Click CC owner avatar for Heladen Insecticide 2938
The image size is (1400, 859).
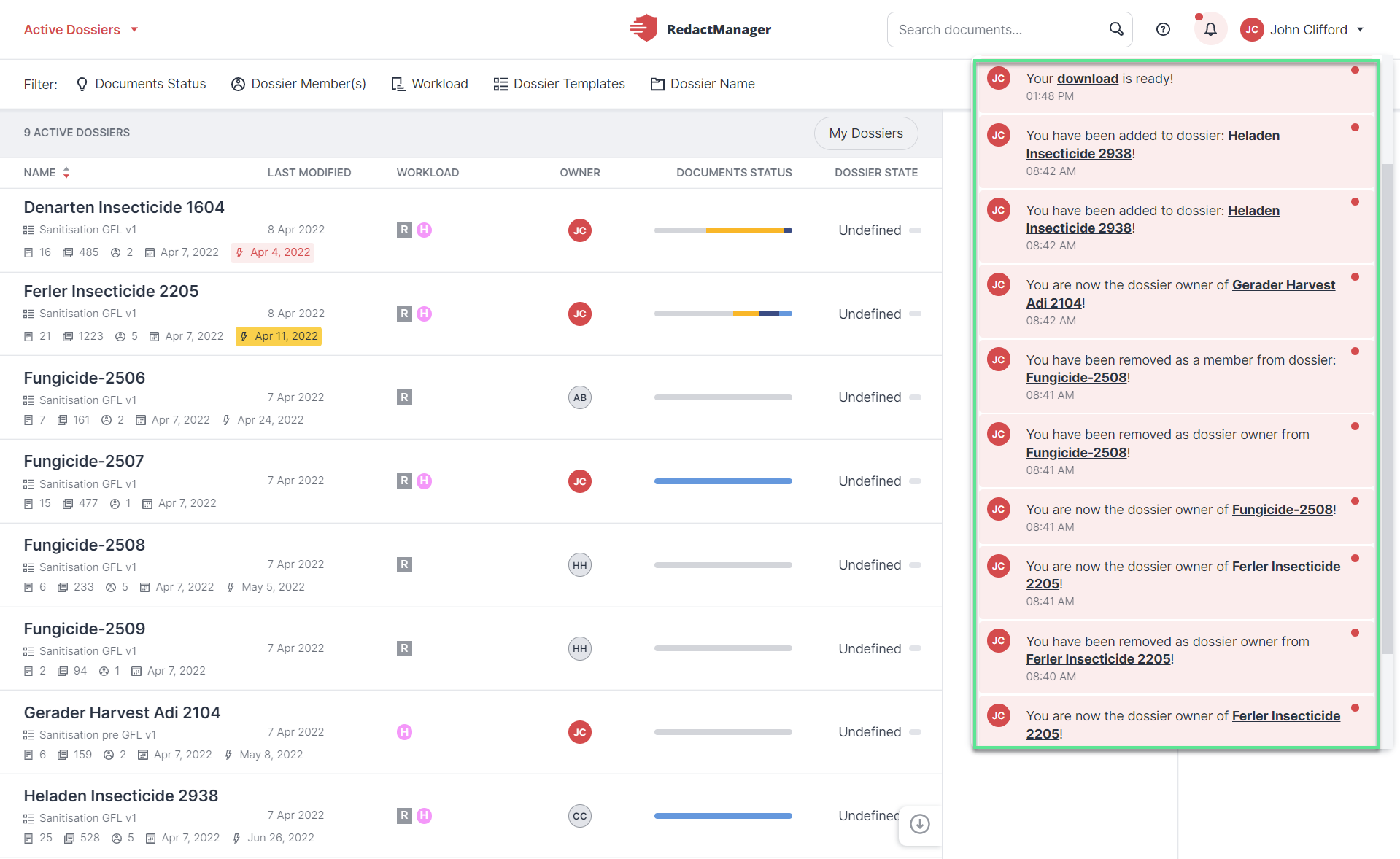tap(580, 816)
